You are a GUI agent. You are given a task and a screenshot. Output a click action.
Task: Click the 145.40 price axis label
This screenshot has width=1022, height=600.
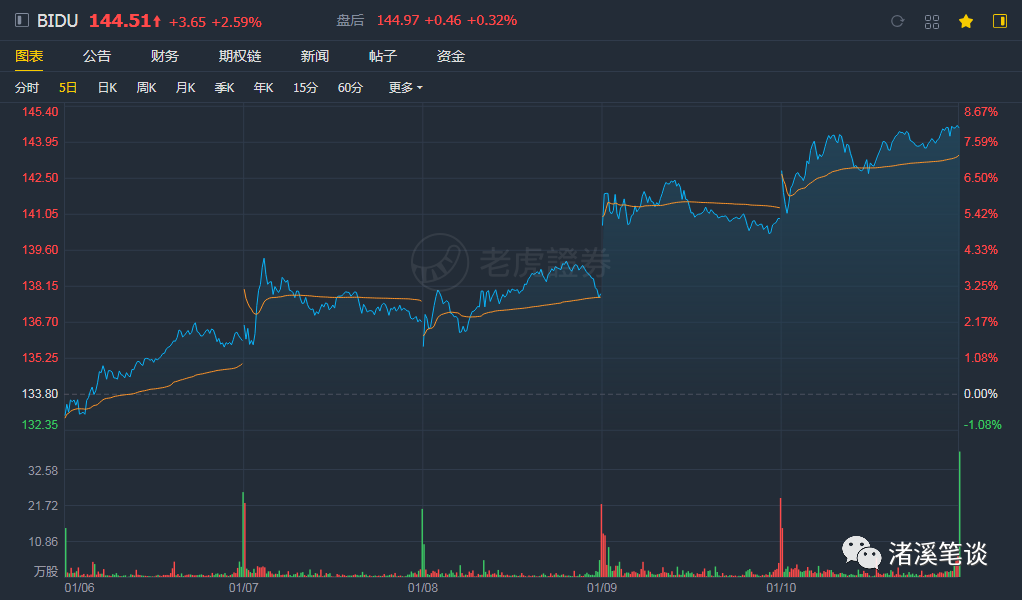pos(40,111)
